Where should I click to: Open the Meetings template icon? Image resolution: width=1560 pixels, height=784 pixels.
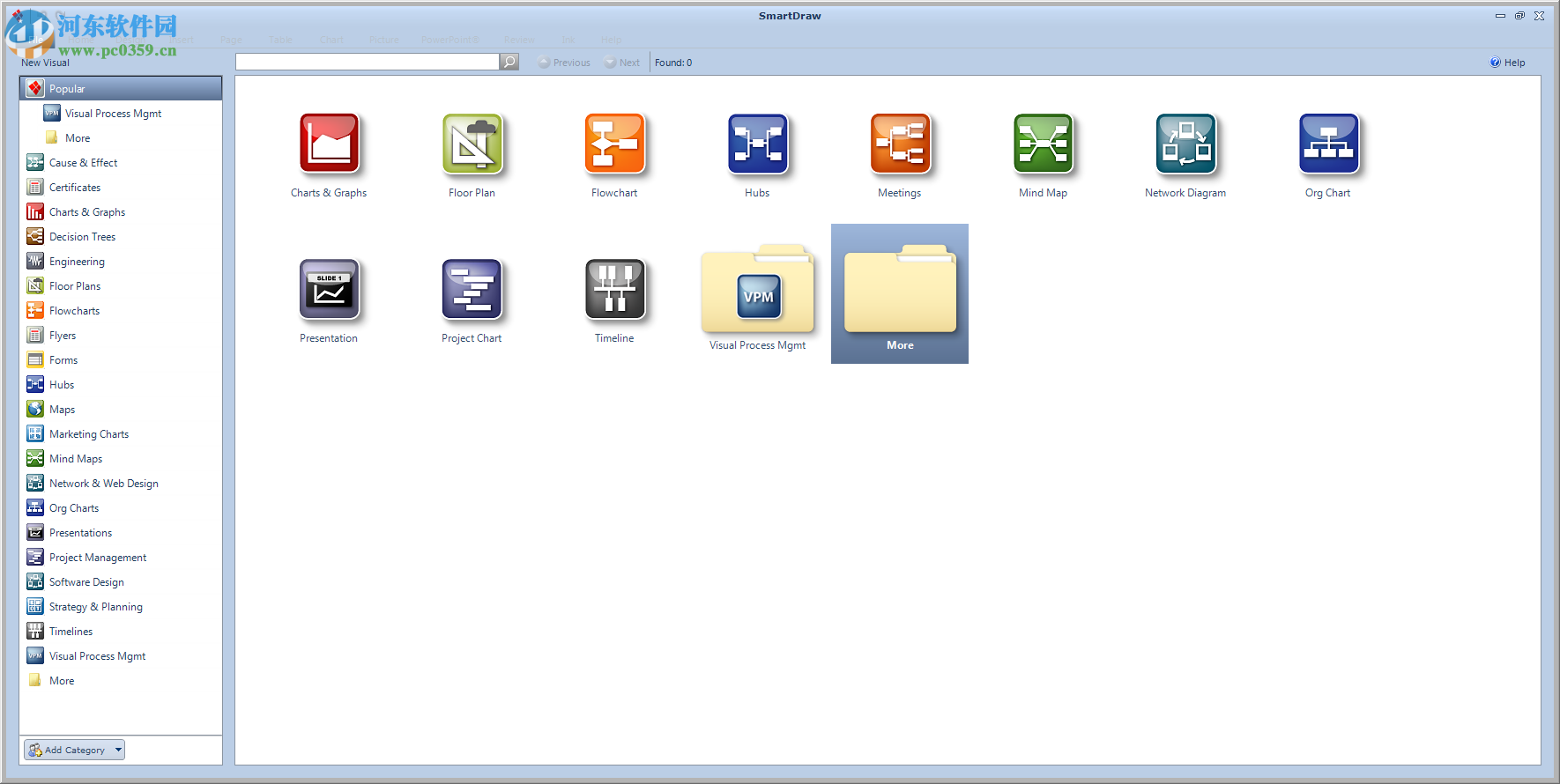tap(900, 144)
